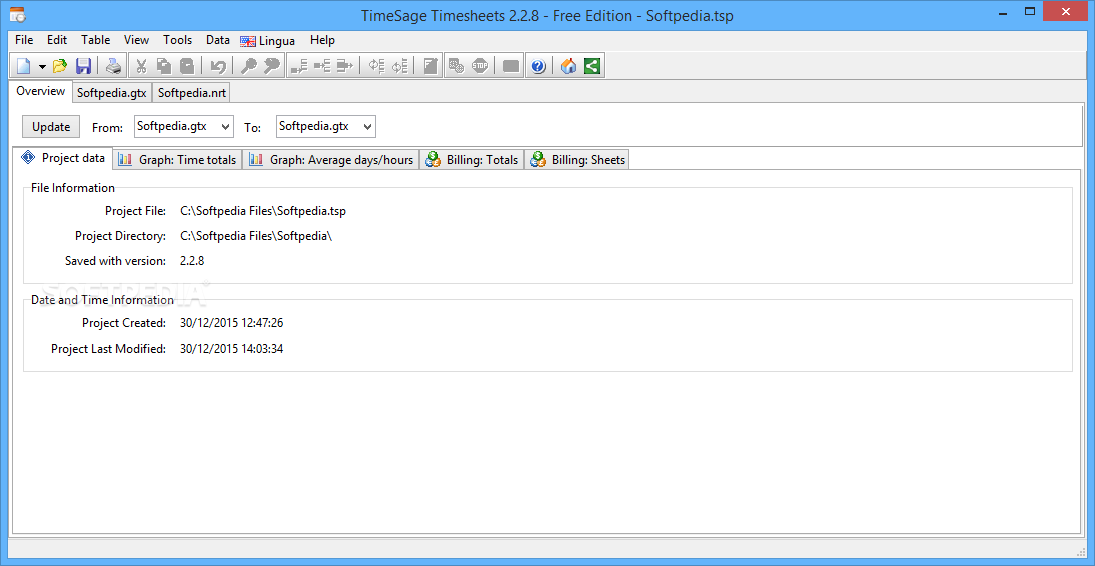Click the Paste clipboard icon
Screen dimensions: 1095x566
[x=187, y=66]
